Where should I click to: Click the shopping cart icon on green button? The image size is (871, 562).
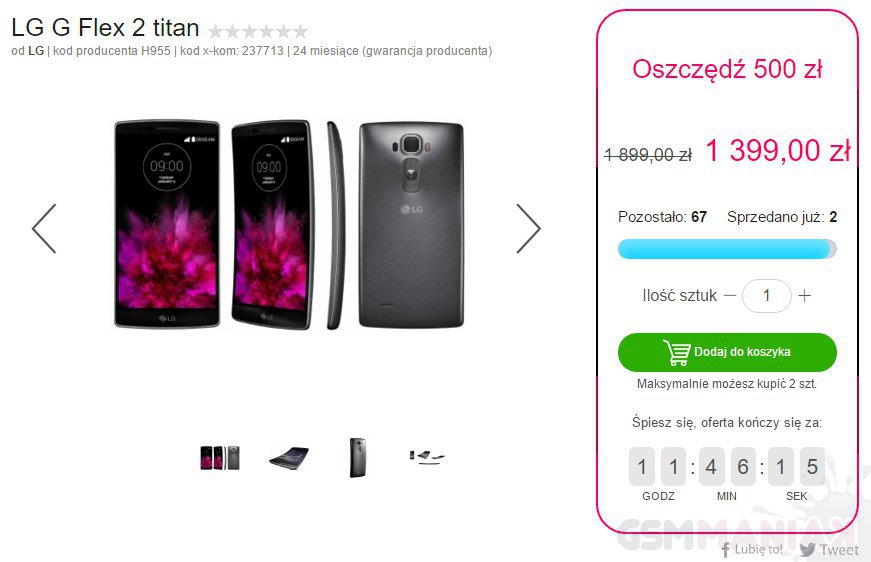pyautogui.click(x=677, y=352)
